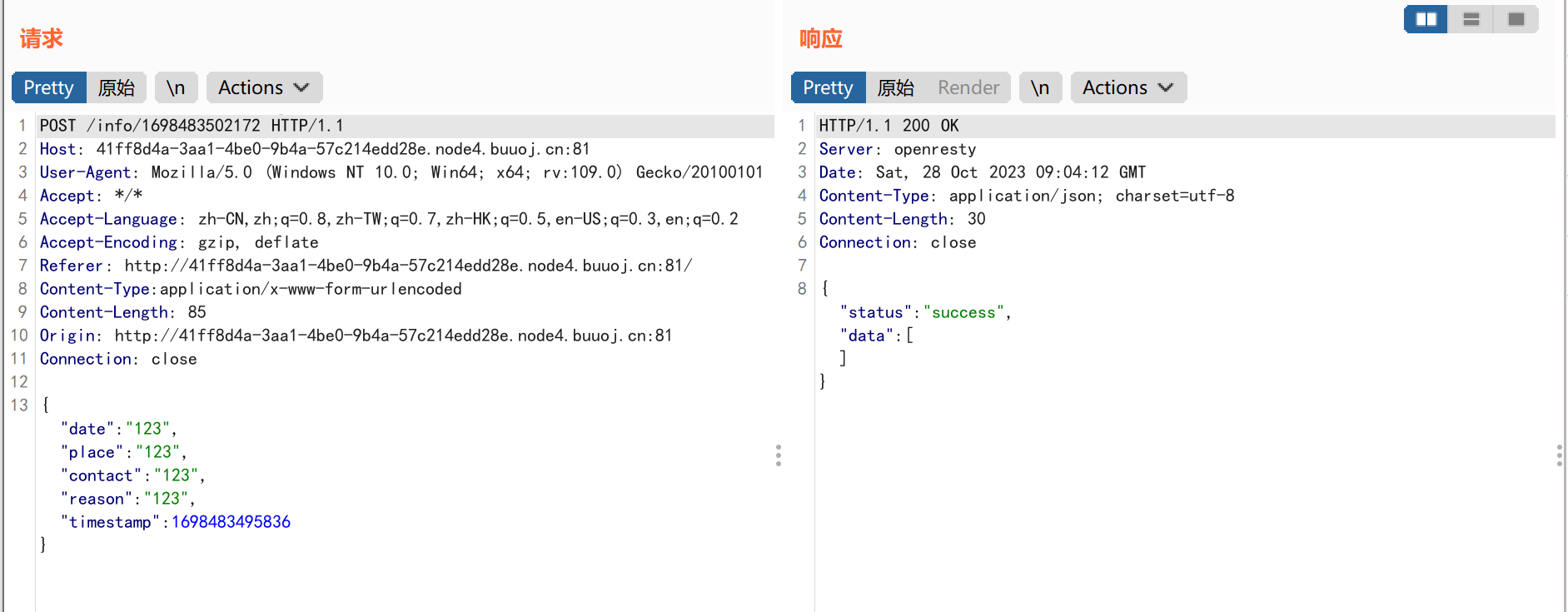
Task: Select Pretty tab in response panel
Action: 829,87
